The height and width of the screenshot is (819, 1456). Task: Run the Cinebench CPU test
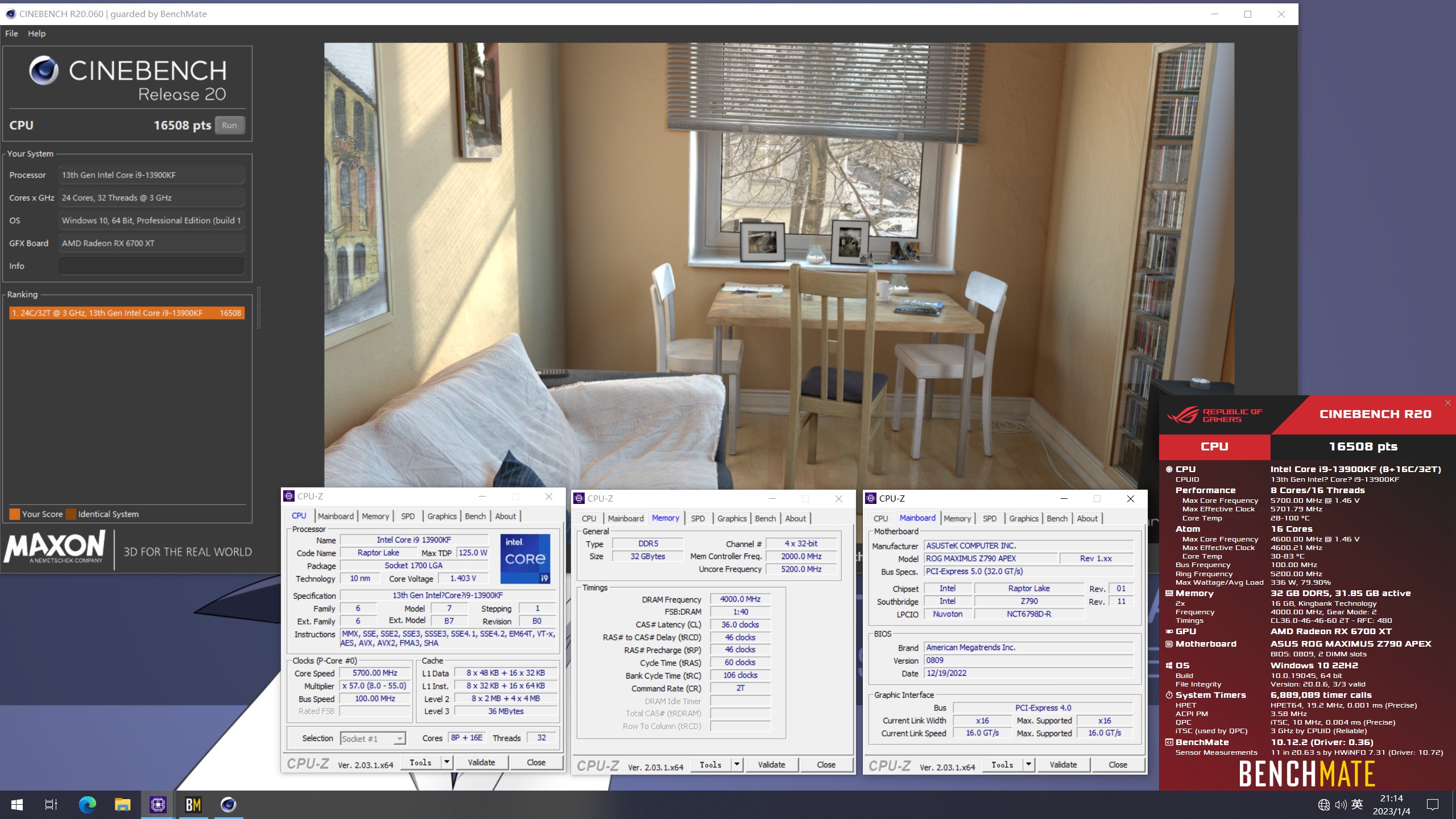pyautogui.click(x=229, y=125)
